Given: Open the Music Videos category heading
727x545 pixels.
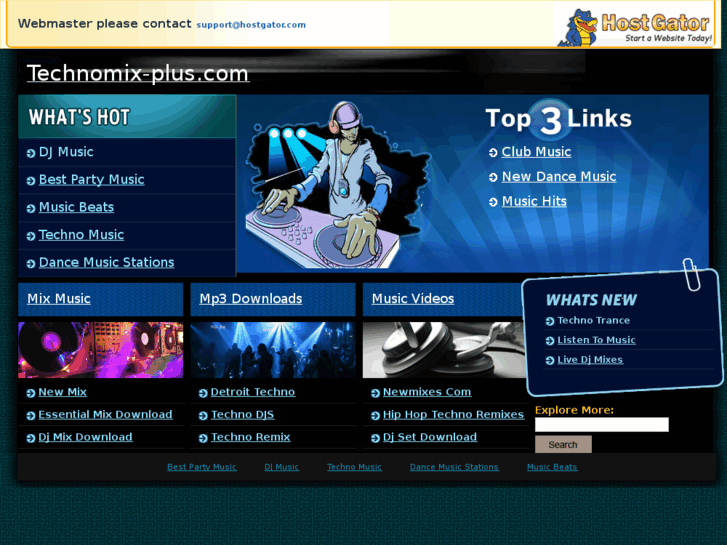Looking at the screenshot, I should [x=413, y=299].
